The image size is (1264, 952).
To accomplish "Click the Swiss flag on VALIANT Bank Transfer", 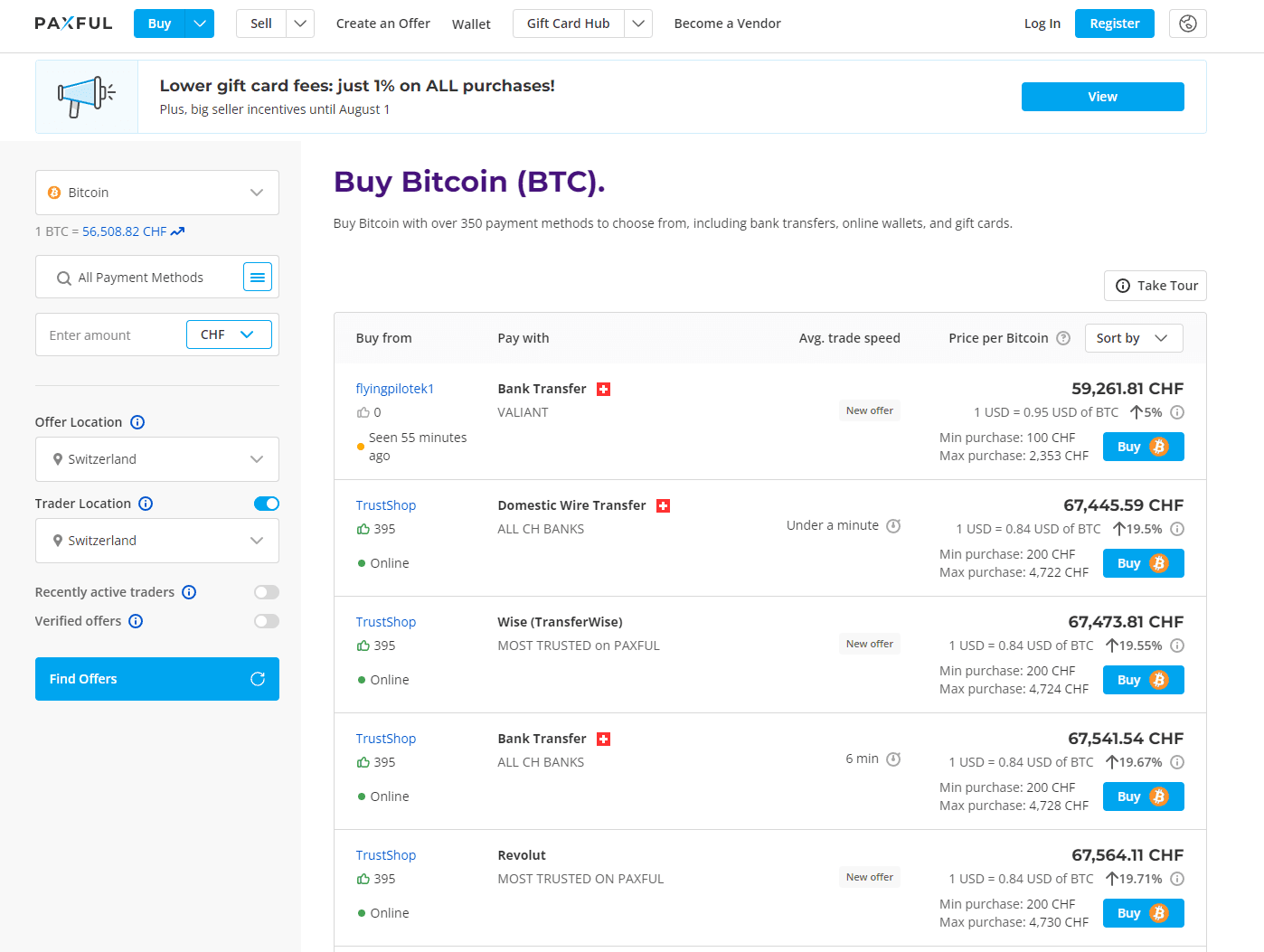I will click(x=604, y=389).
